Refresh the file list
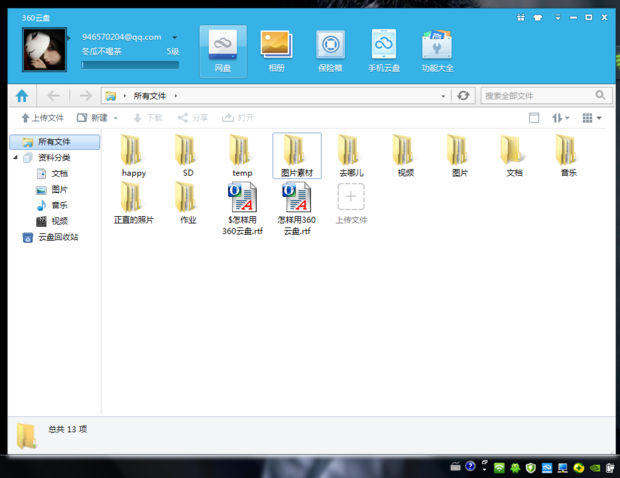This screenshot has width=620, height=478. click(463, 96)
